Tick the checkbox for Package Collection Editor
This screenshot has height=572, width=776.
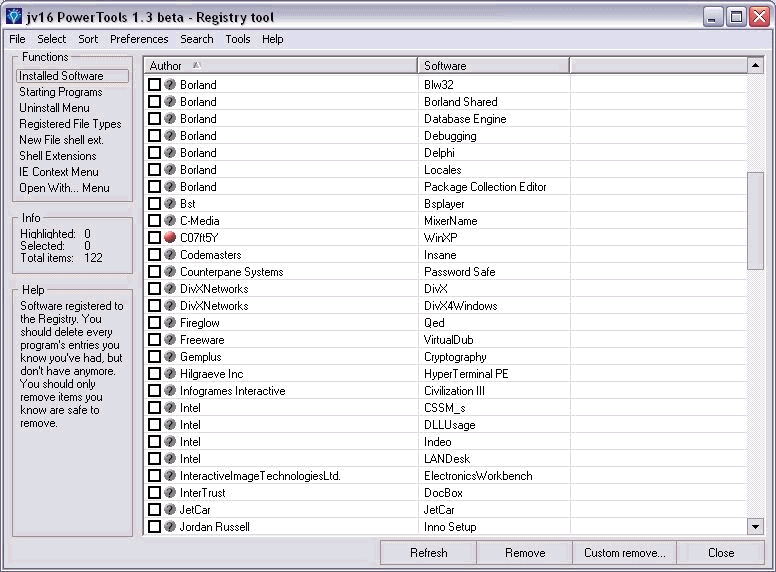(154, 187)
